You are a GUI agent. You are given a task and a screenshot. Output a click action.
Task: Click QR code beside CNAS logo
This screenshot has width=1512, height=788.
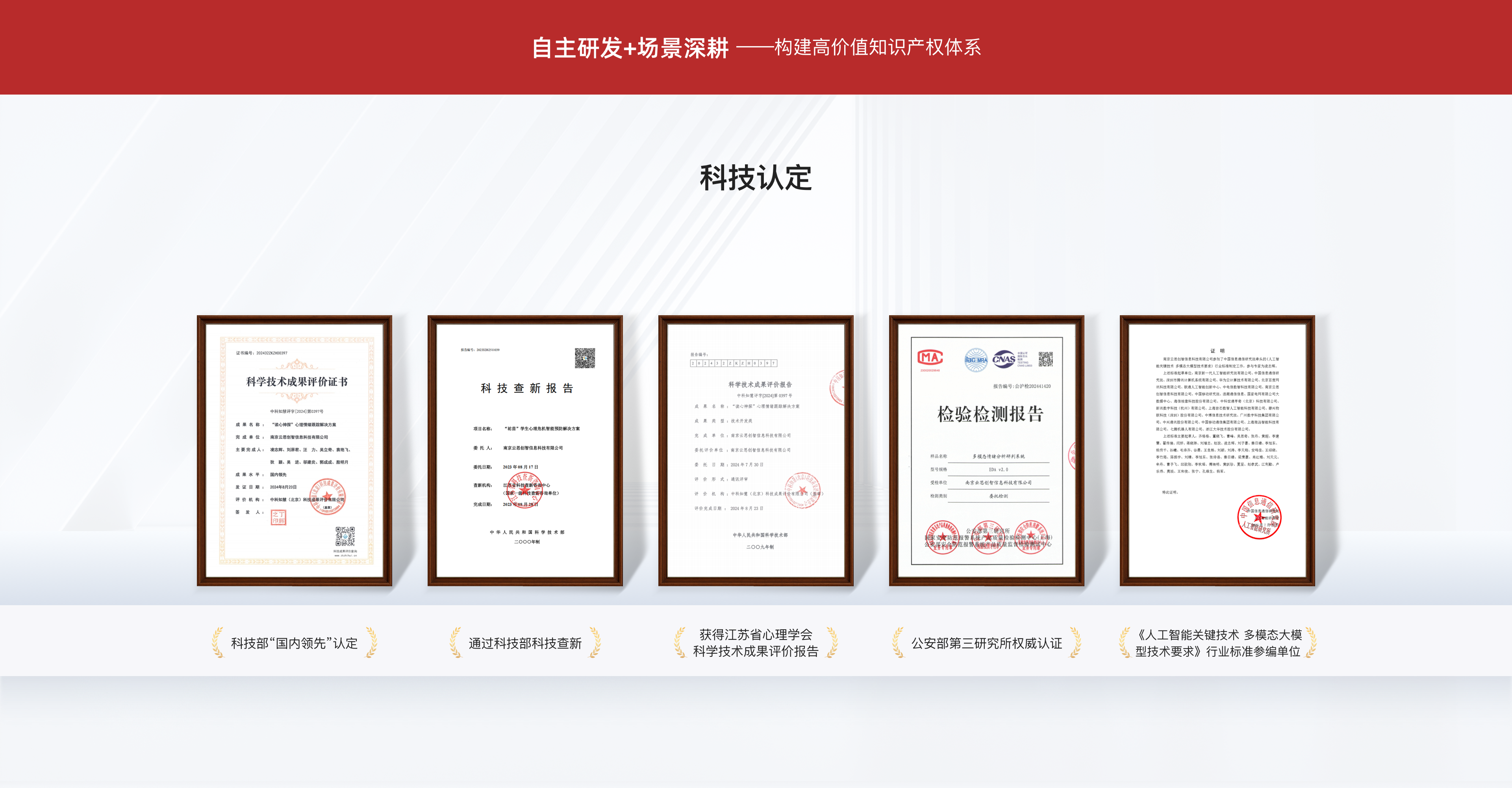[1045, 359]
